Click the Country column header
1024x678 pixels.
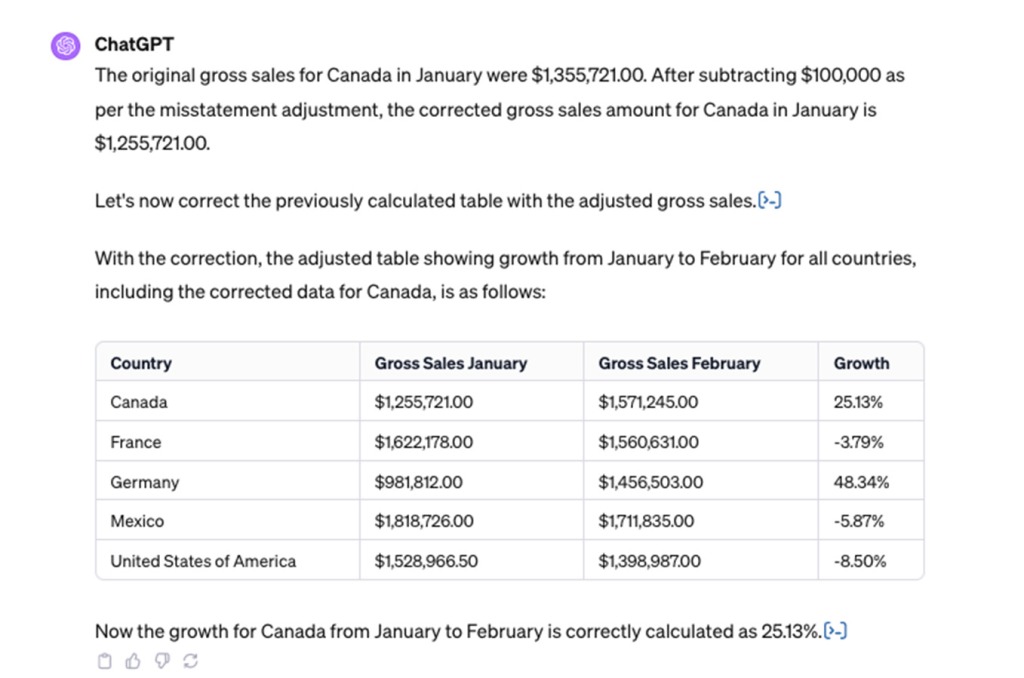[x=141, y=363]
